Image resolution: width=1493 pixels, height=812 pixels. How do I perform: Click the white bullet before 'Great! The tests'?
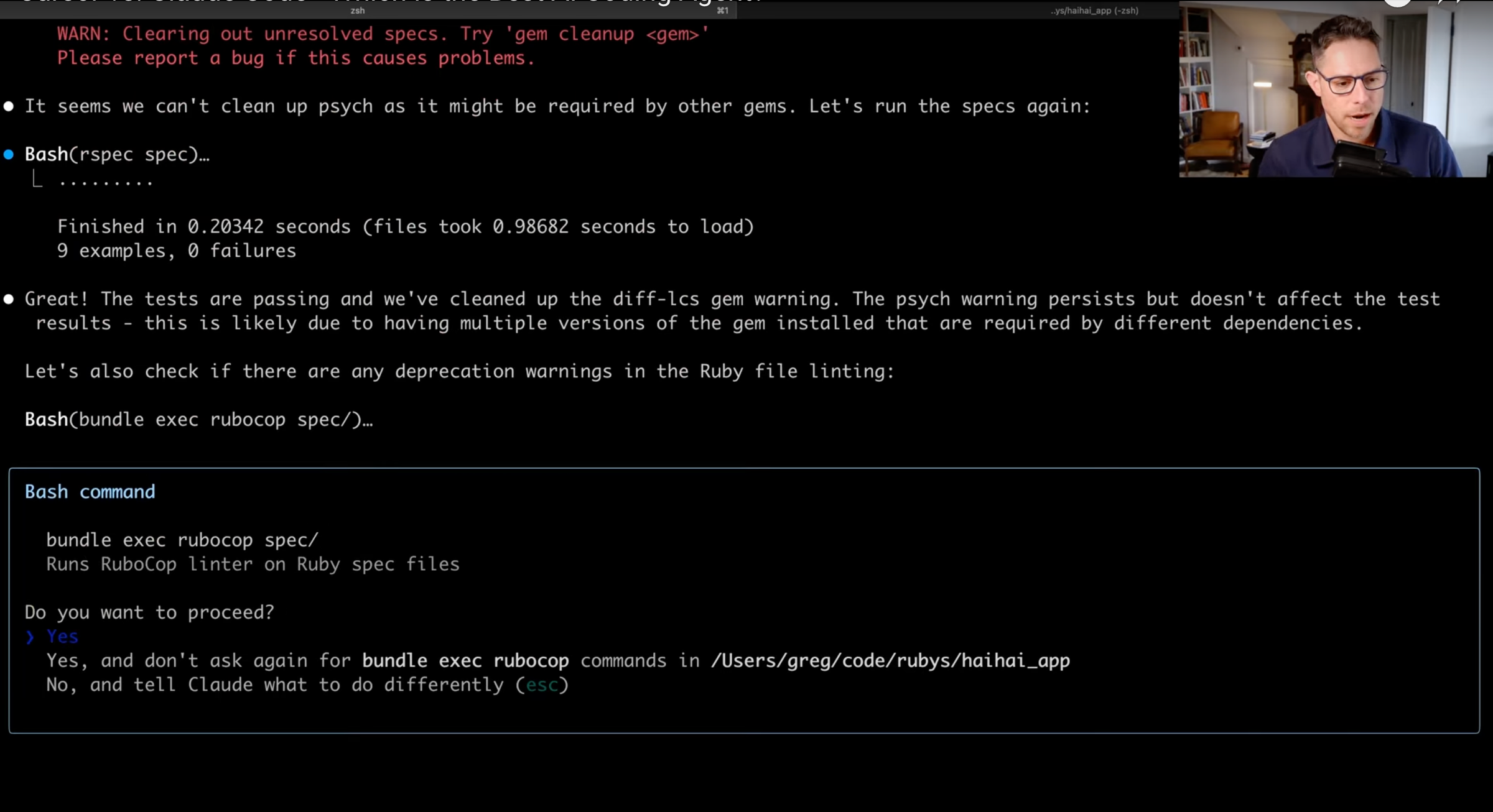click(x=9, y=299)
